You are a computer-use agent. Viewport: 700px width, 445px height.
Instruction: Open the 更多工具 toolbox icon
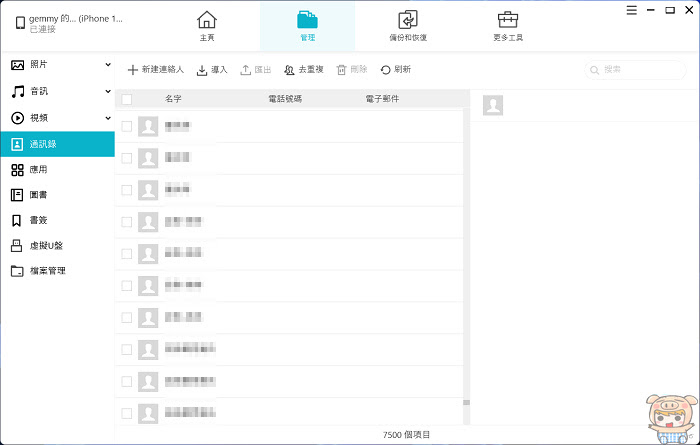point(508,20)
